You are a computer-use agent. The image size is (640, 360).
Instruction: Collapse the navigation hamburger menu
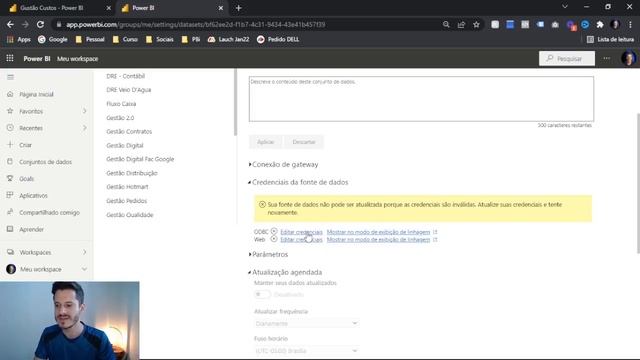point(10,77)
